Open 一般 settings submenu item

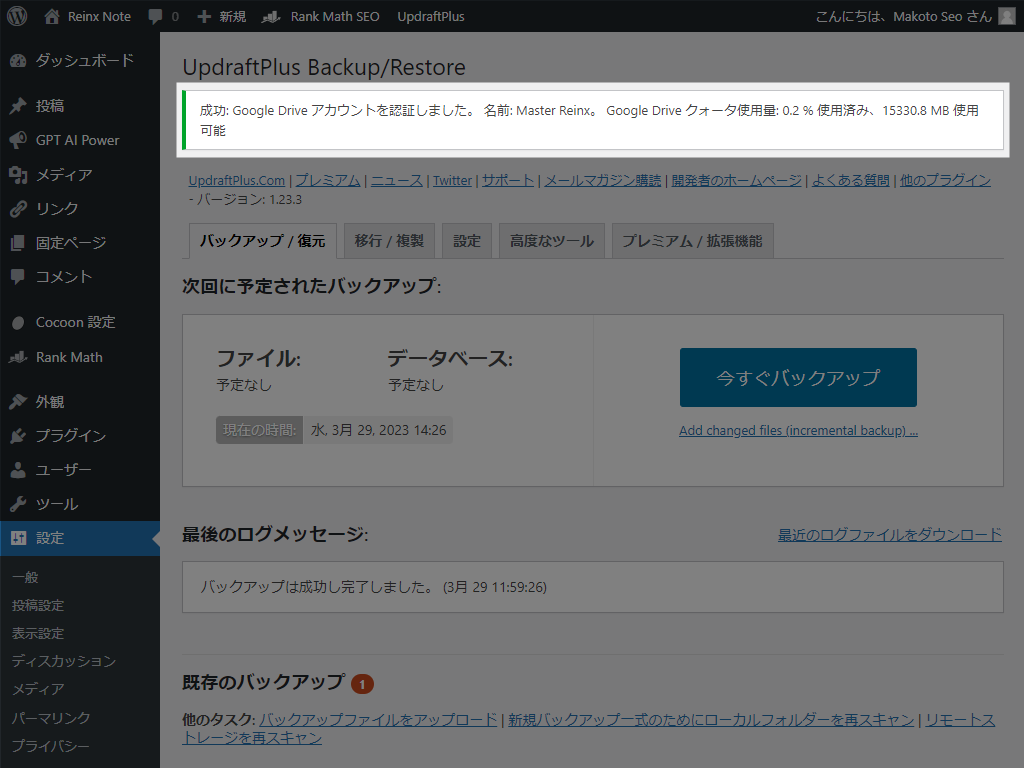[x=25, y=577]
